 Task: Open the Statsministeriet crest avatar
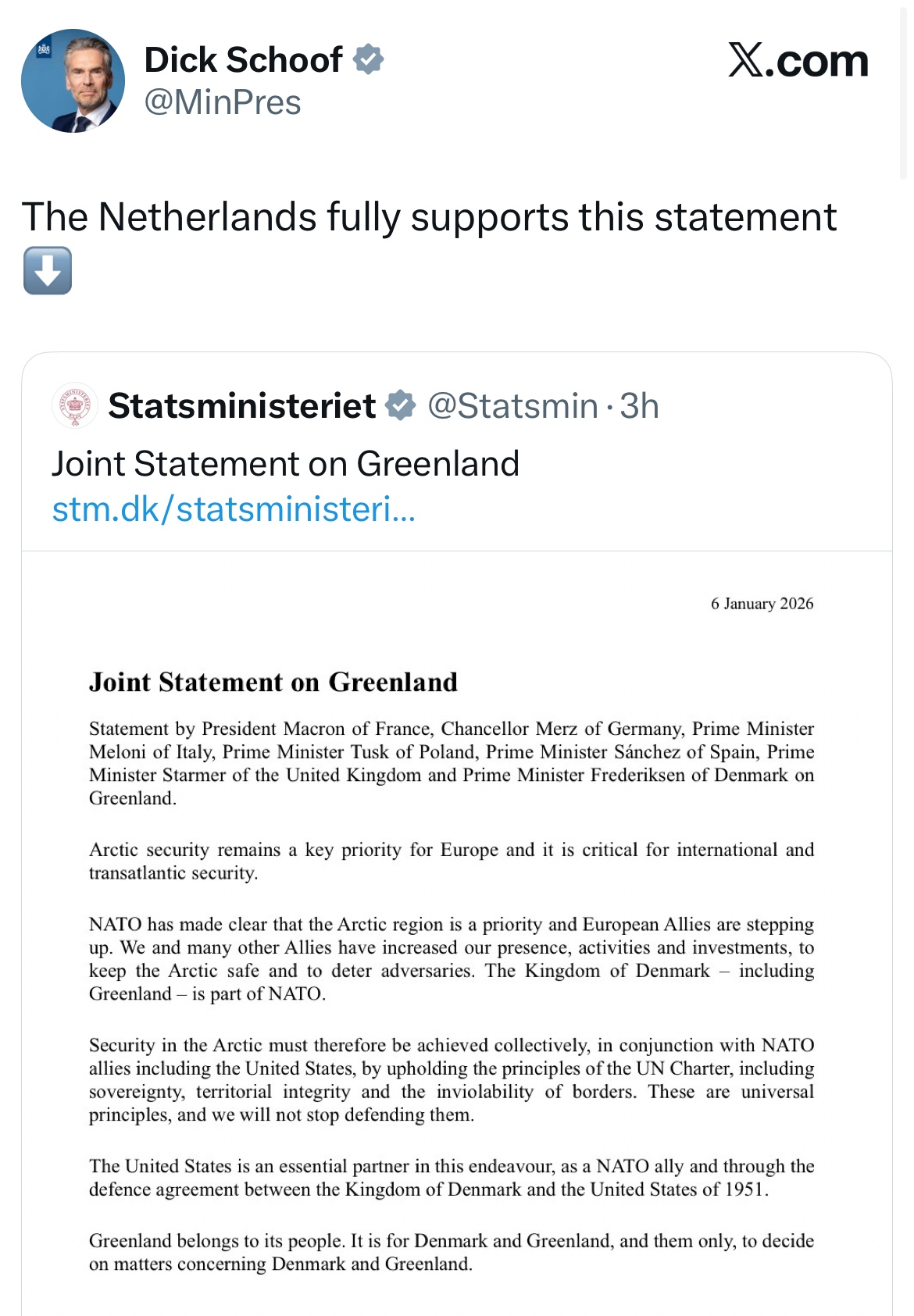pos(75,405)
